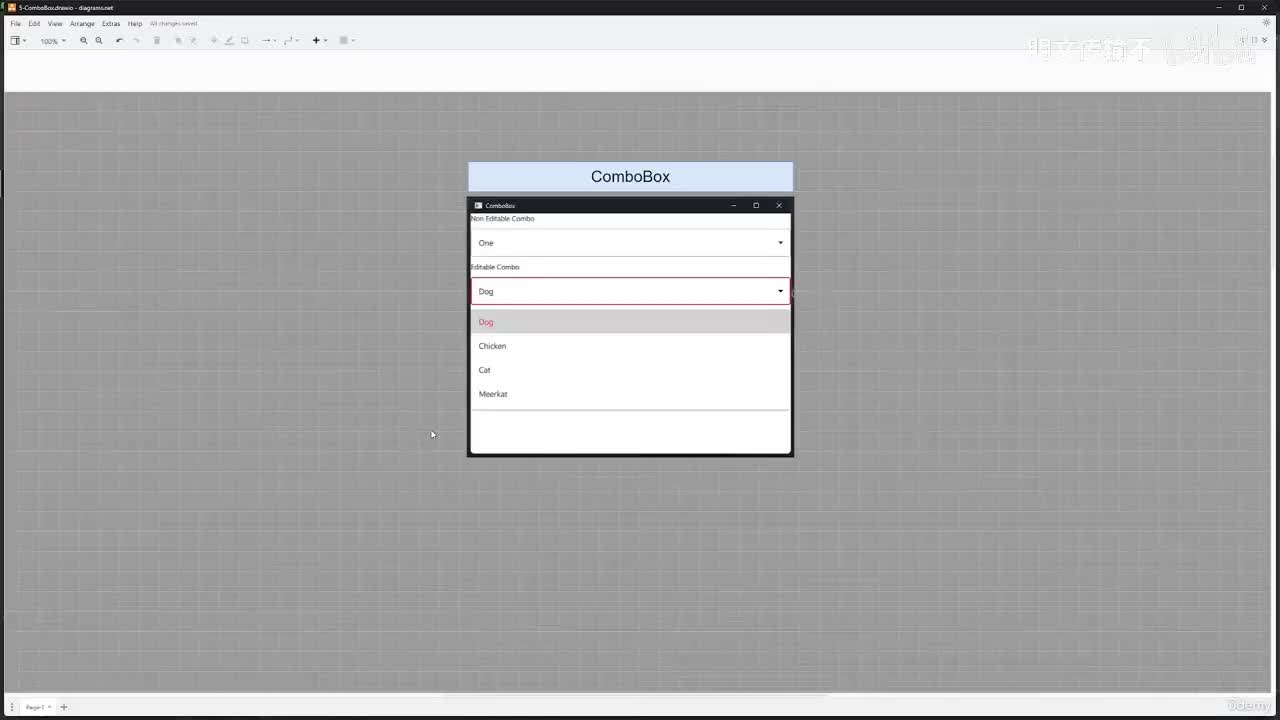Click the 'All changes saved' status text
Viewport: 1280px width, 720px height.
click(x=174, y=24)
